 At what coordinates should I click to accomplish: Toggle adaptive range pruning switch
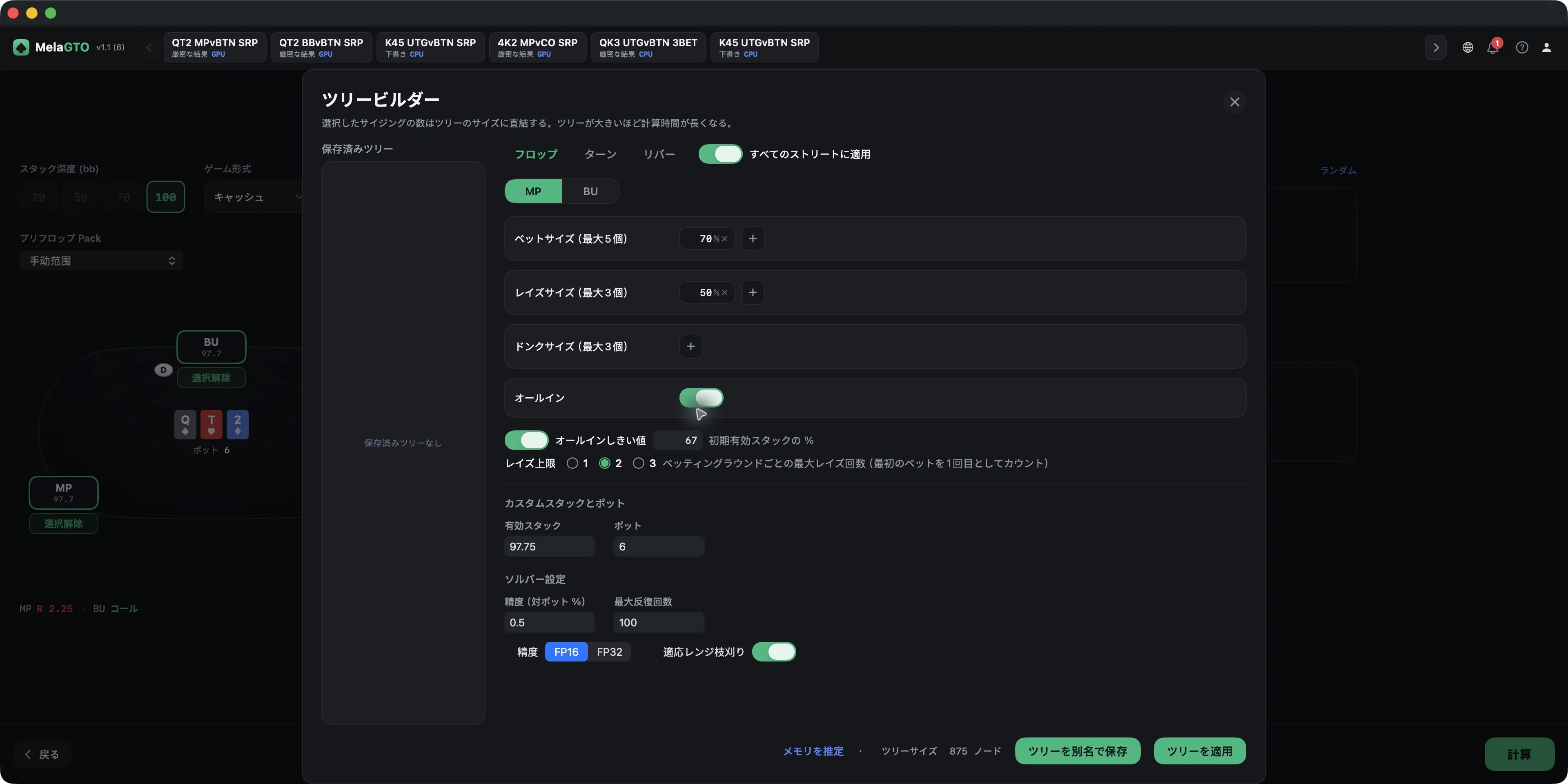pos(774,652)
